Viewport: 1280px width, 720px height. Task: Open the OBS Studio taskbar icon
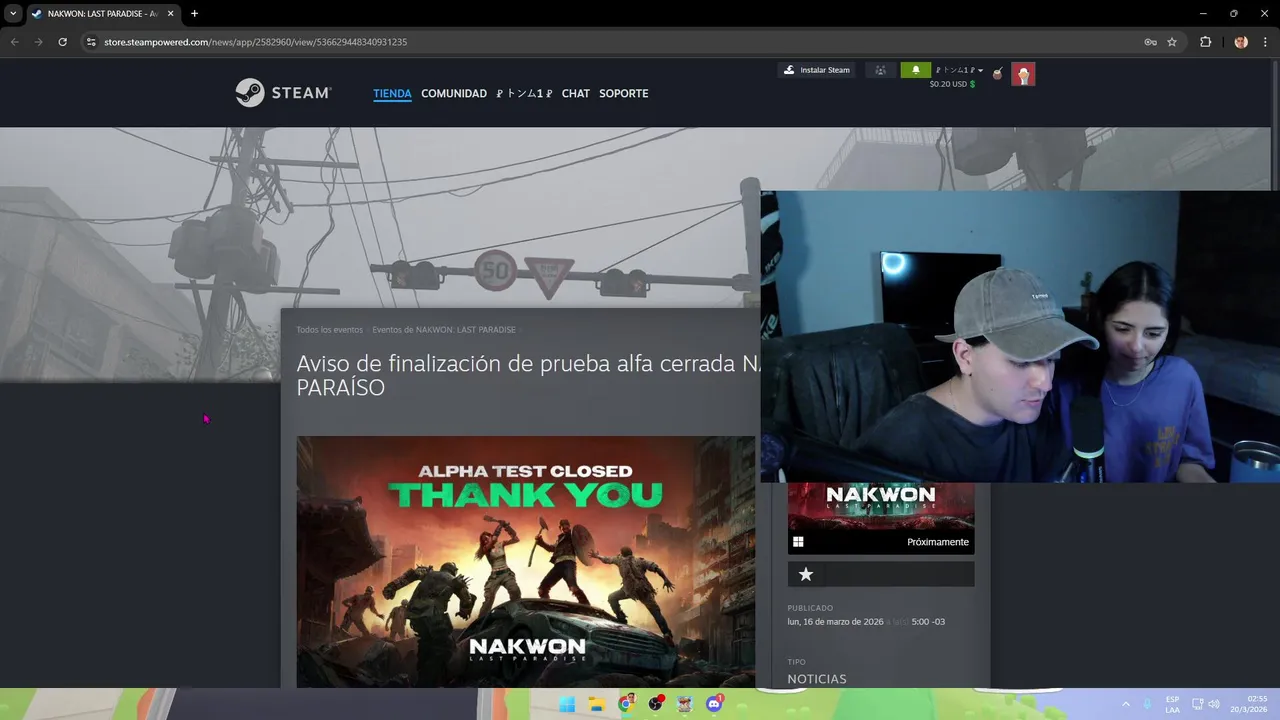tap(655, 704)
